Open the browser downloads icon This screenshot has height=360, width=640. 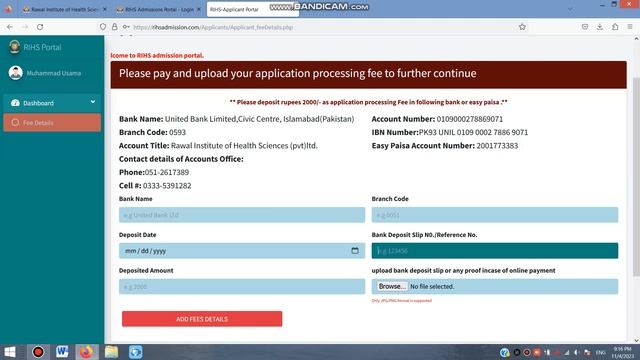point(600,27)
